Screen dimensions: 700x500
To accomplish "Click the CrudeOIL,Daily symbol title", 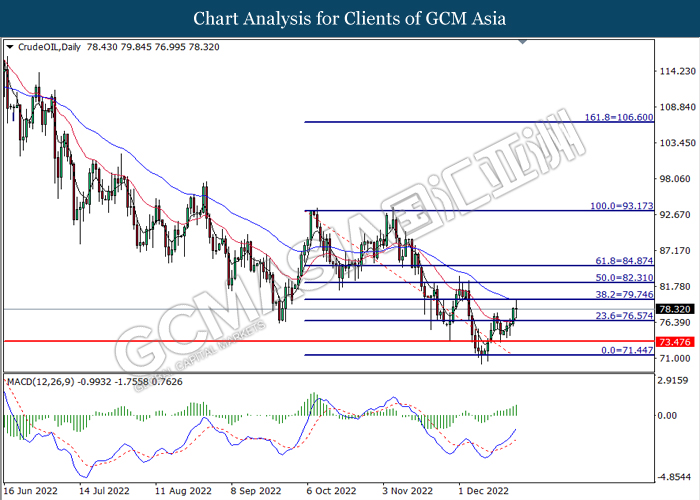I will tap(50, 47).
